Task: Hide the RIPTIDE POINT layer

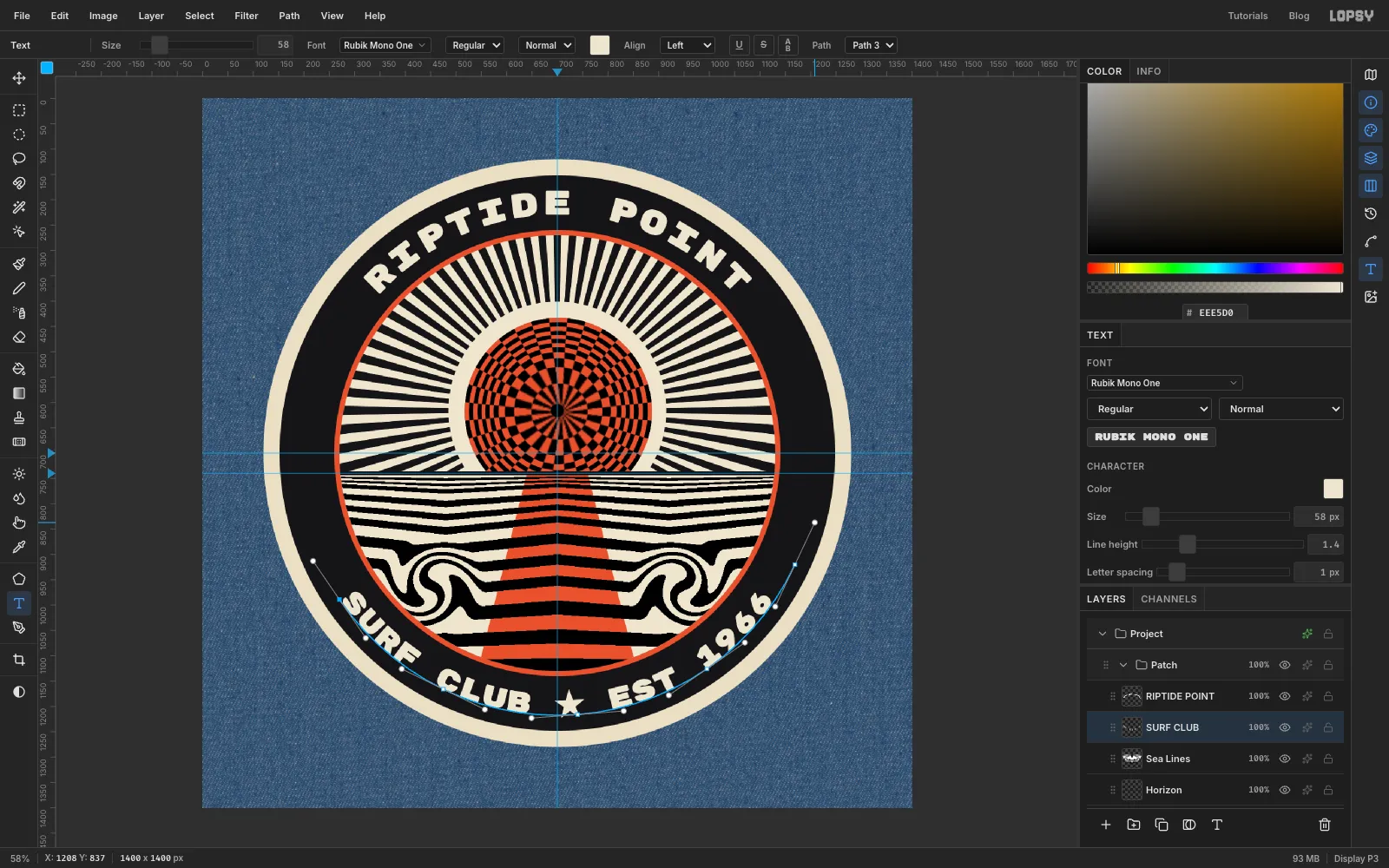Action: 1285,696
